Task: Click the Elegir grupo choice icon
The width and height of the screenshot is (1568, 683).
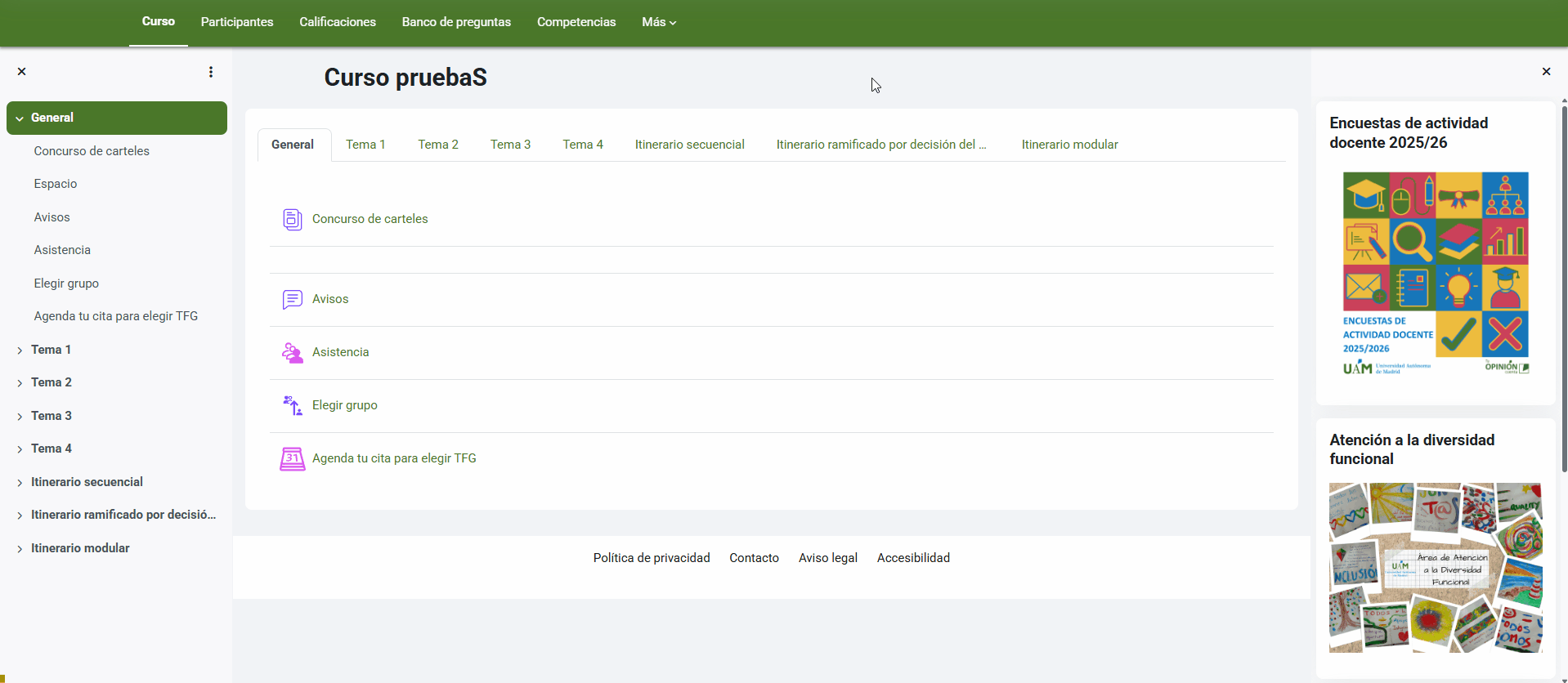Action: coord(292,405)
